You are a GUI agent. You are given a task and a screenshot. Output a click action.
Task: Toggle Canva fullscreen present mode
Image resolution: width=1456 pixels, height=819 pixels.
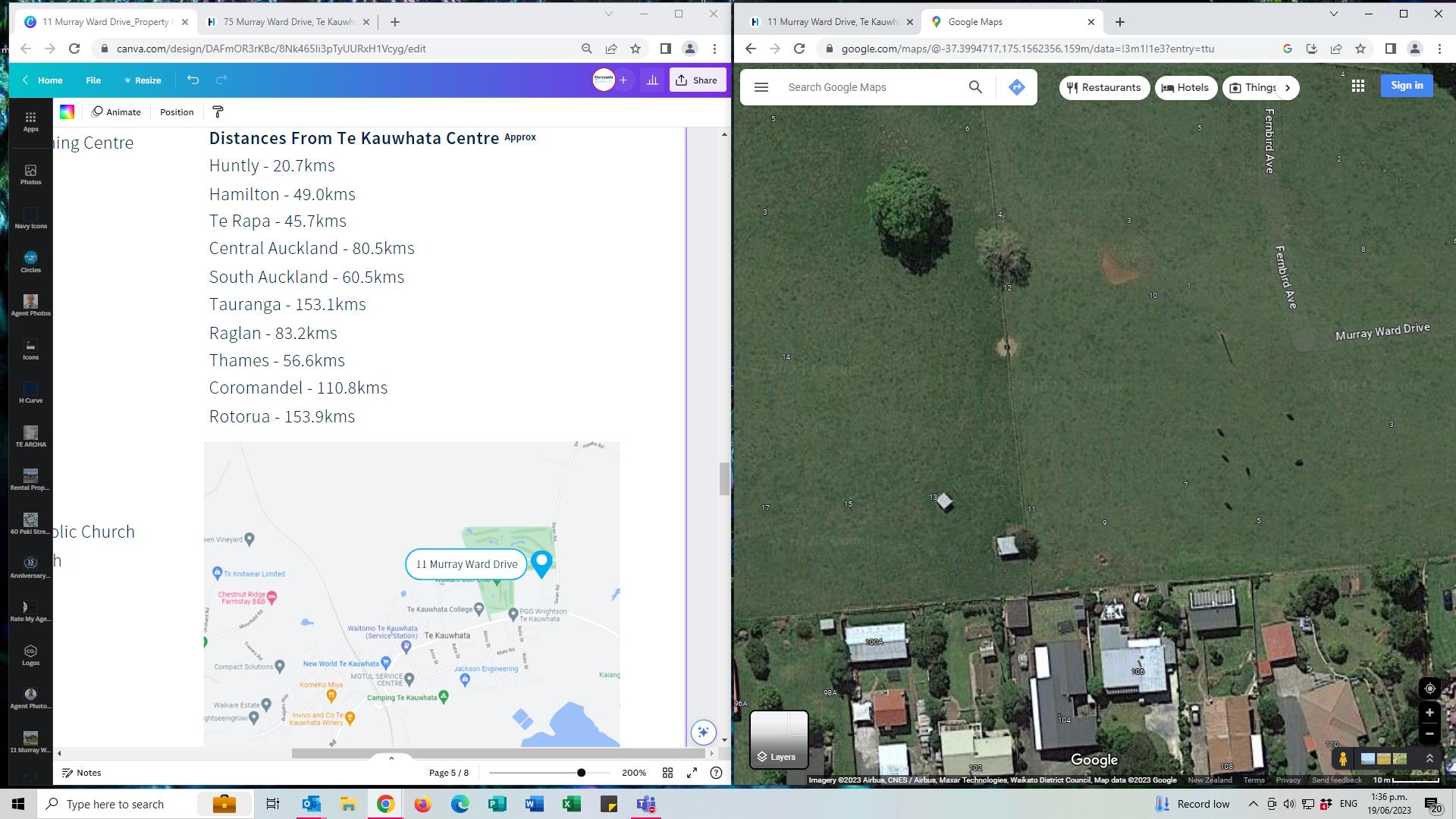(692, 773)
